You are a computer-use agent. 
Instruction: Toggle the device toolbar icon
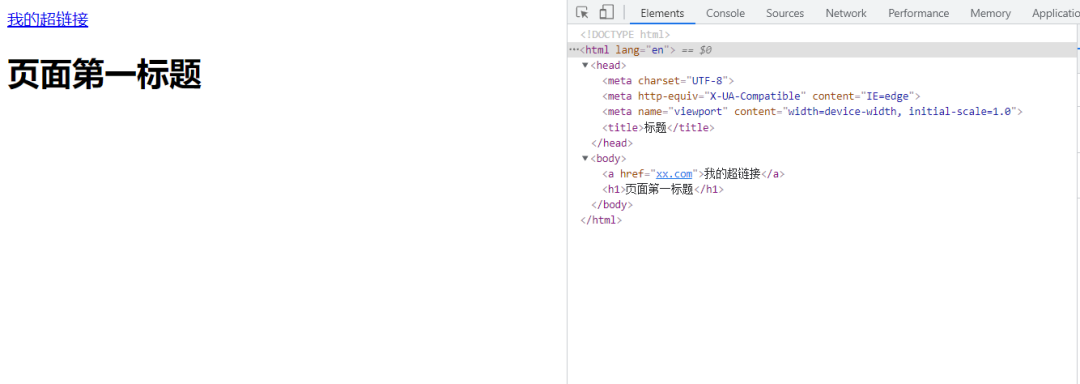tap(606, 12)
